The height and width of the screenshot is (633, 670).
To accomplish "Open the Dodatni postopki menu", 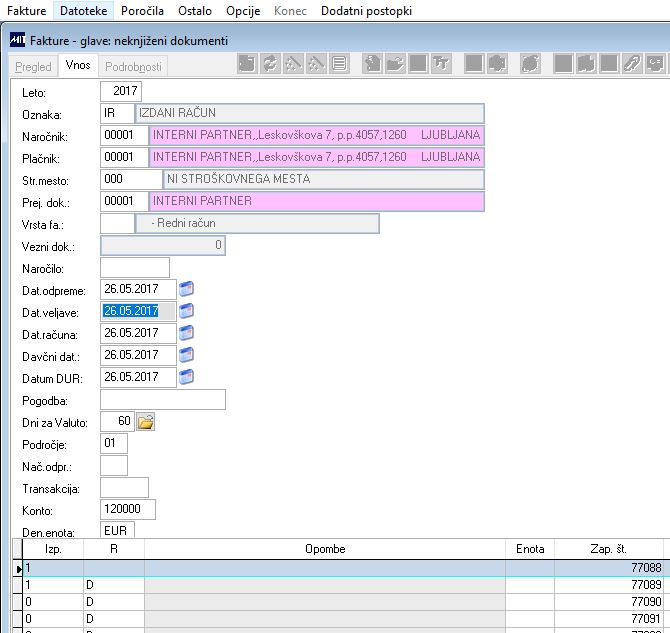I will tap(366, 10).
